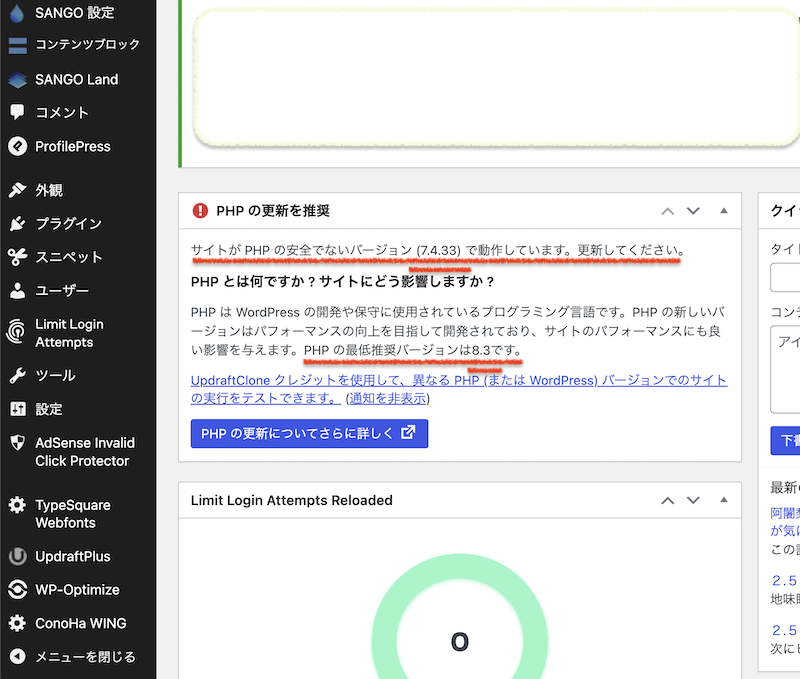Click the プラグイン plug icon
The width and height of the screenshot is (800, 679).
(17, 223)
